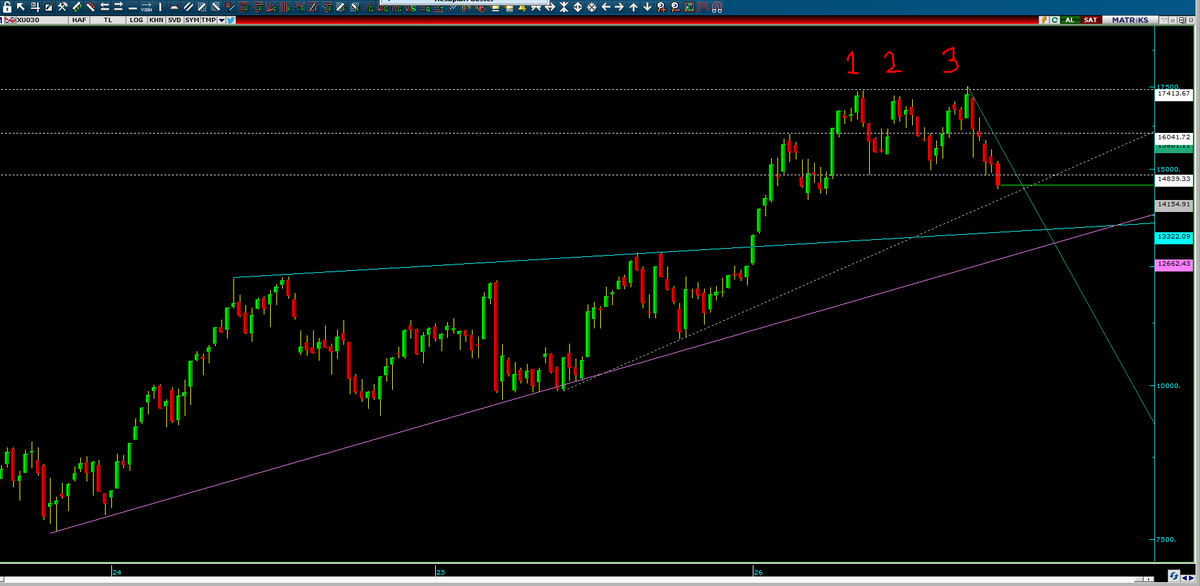Click the zoom in magnifier icon
1200x586 pixels.
(661, 7)
